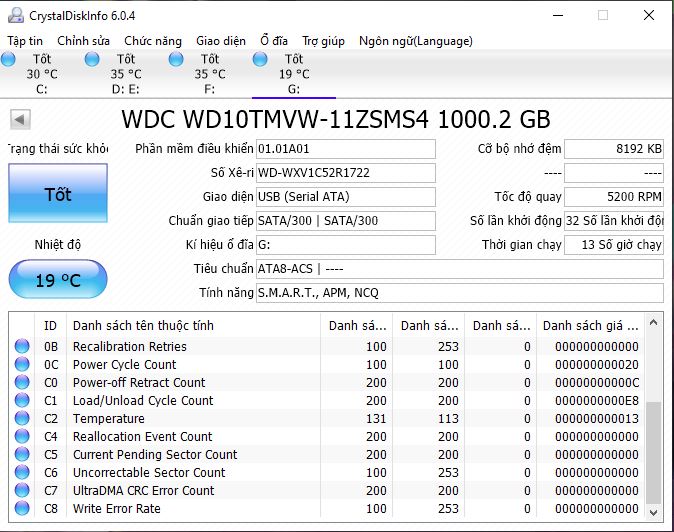674x532 pixels.
Task: Click the blue status orb for drive G:
Action: pyautogui.click(x=260, y=59)
